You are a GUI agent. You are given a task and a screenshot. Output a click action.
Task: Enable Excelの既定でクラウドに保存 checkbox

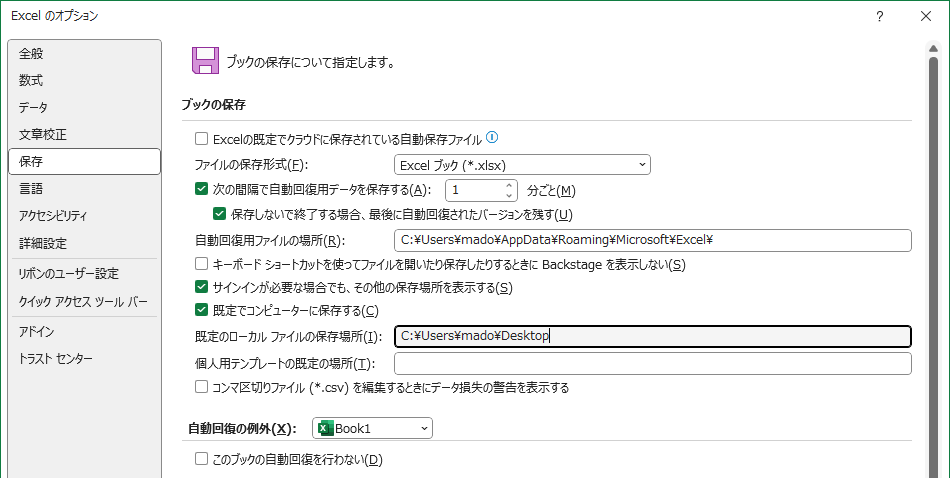pos(201,139)
